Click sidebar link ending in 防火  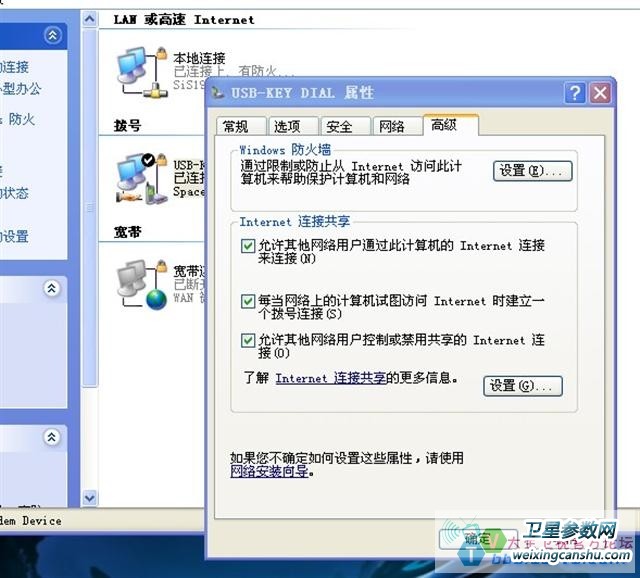click(x=18, y=119)
